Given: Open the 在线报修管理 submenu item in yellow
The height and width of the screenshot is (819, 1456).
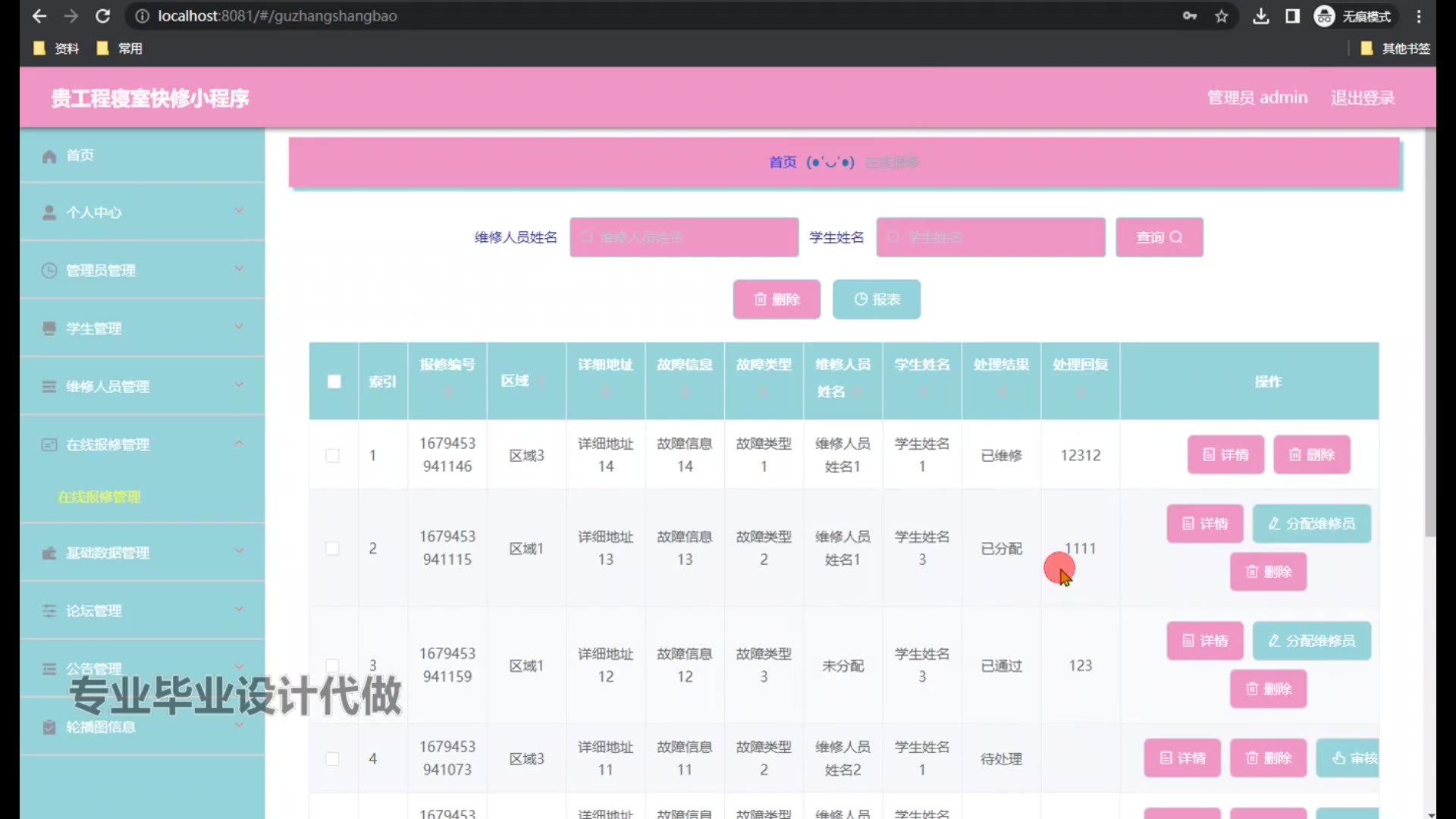Looking at the screenshot, I should click(x=99, y=497).
